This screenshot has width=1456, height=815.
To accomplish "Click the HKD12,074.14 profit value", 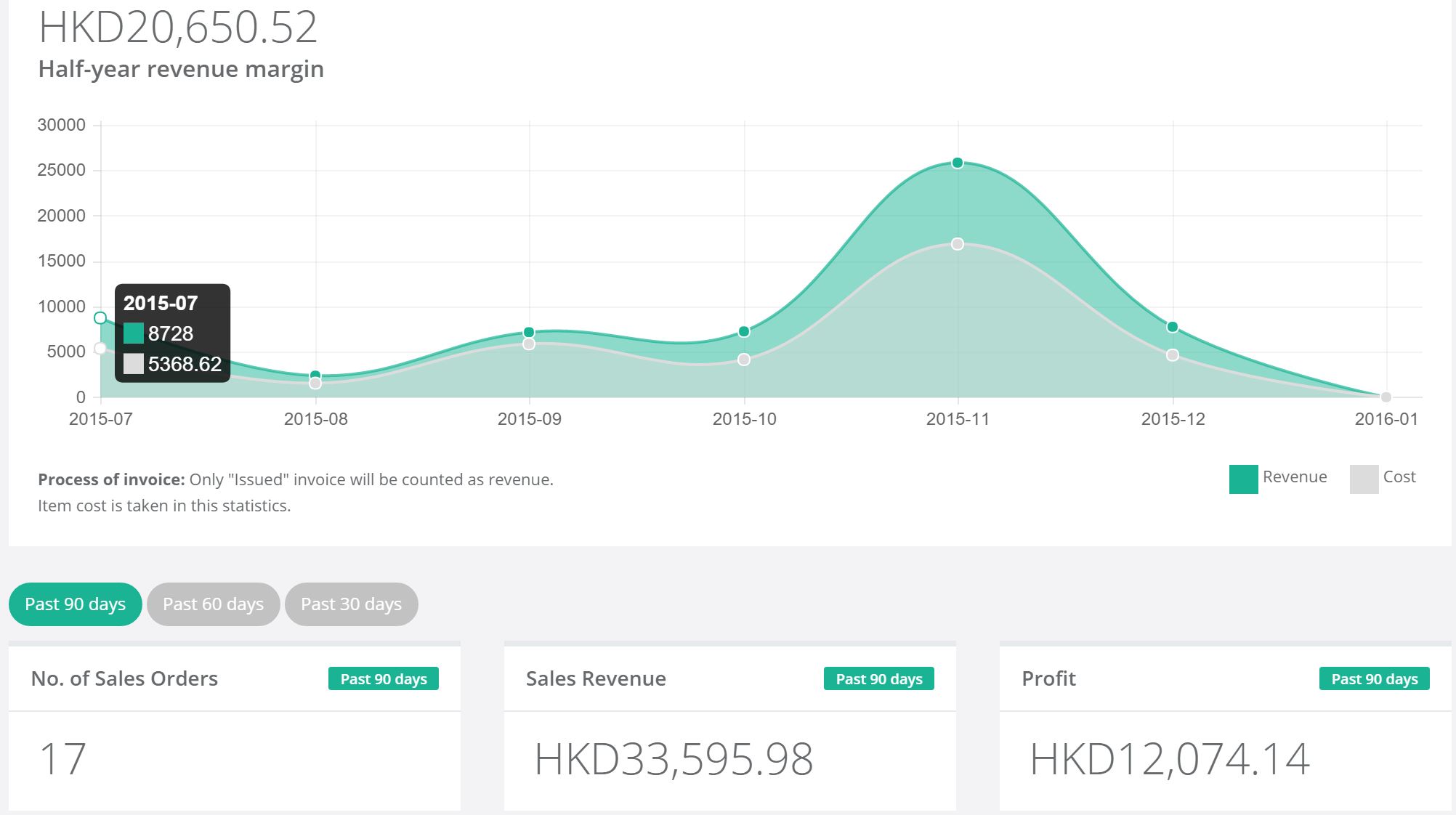I will coord(1170,760).
